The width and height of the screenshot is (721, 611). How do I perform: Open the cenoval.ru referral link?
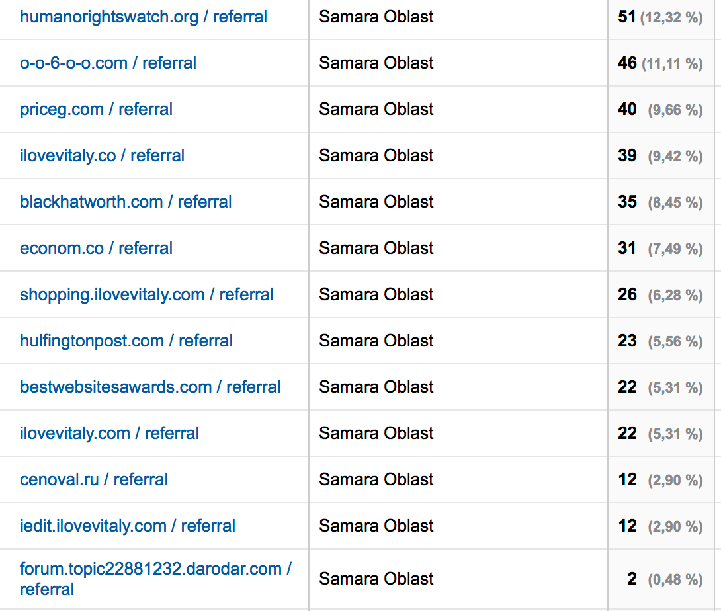(x=94, y=479)
